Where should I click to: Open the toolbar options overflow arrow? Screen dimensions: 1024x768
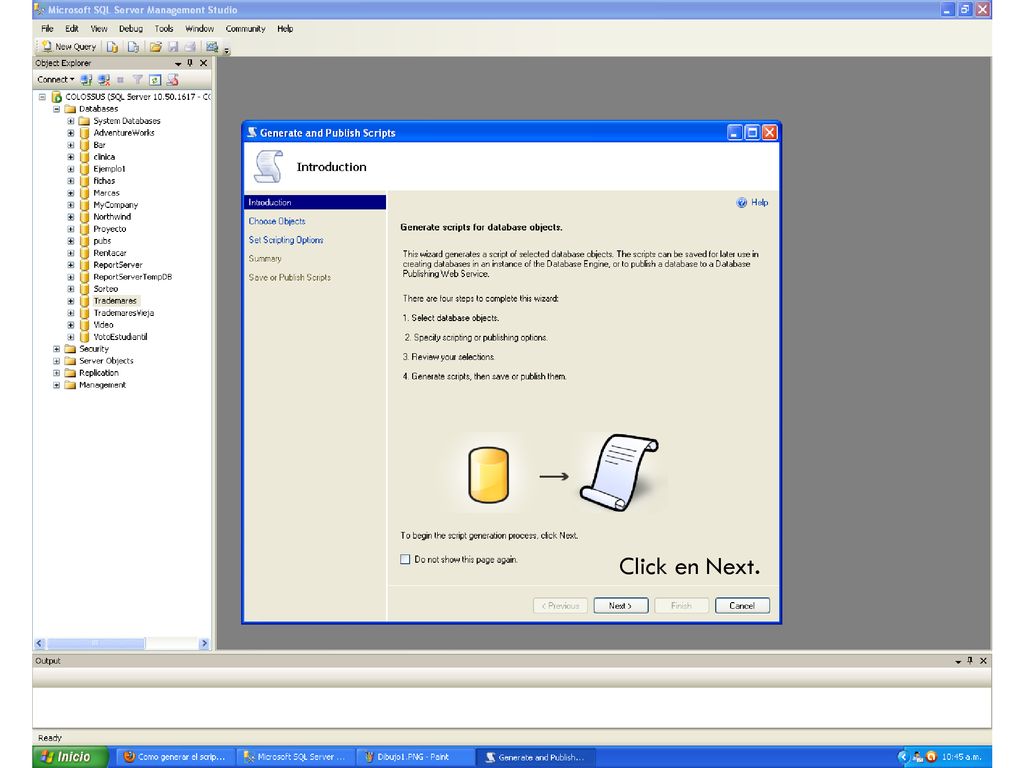tap(227, 50)
